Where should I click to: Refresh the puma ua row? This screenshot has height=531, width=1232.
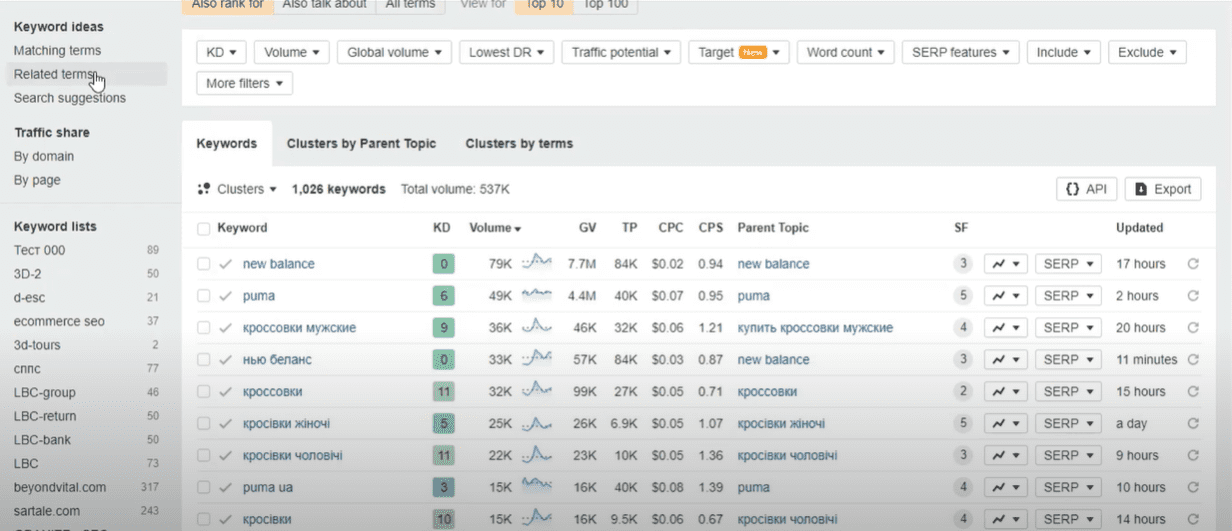(1192, 488)
